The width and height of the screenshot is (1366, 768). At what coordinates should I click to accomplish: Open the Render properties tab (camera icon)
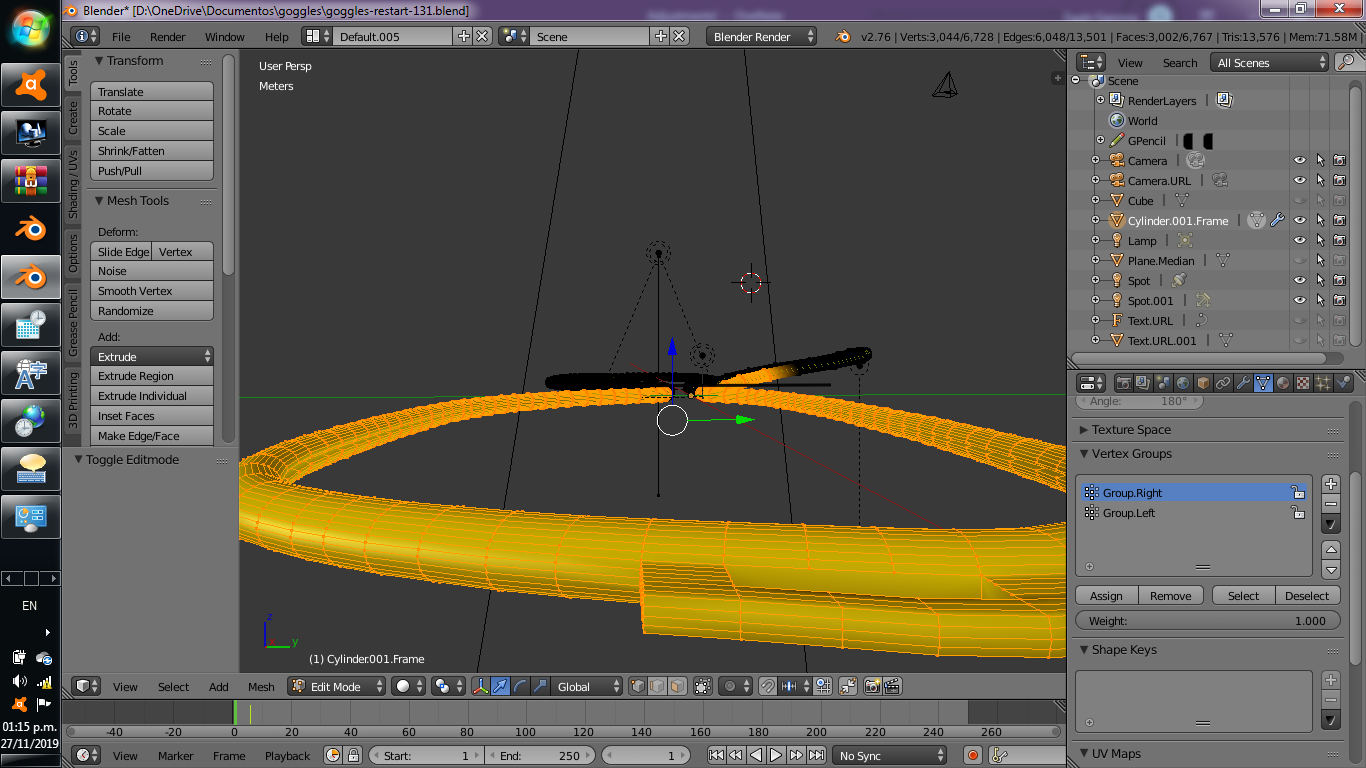click(1123, 383)
